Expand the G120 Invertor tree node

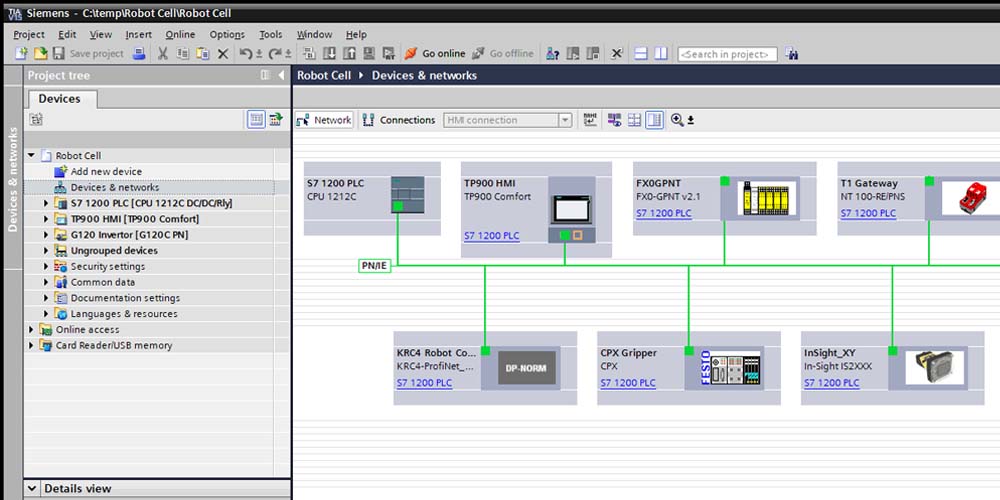coord(46,235)
